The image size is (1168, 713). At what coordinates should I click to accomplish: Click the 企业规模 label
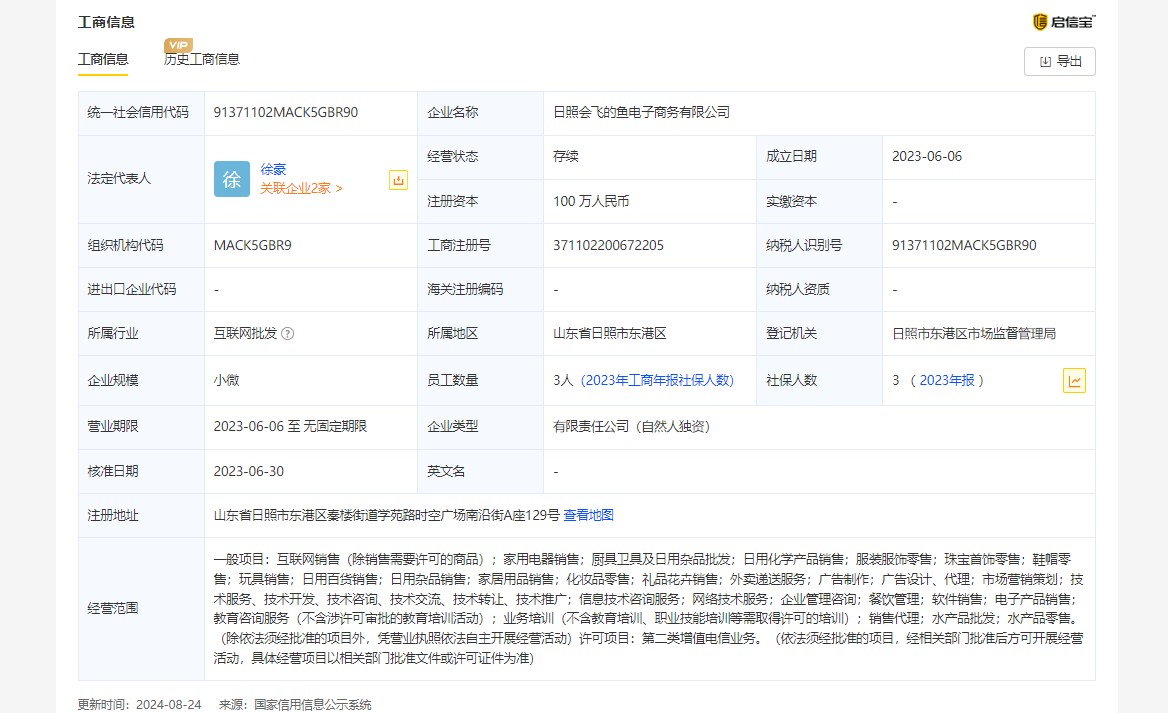[x=112, y=380]
